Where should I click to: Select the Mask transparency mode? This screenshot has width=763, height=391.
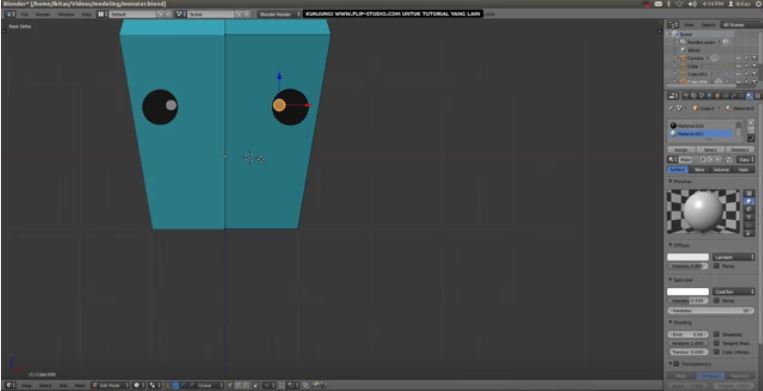(x=681, y=376)
